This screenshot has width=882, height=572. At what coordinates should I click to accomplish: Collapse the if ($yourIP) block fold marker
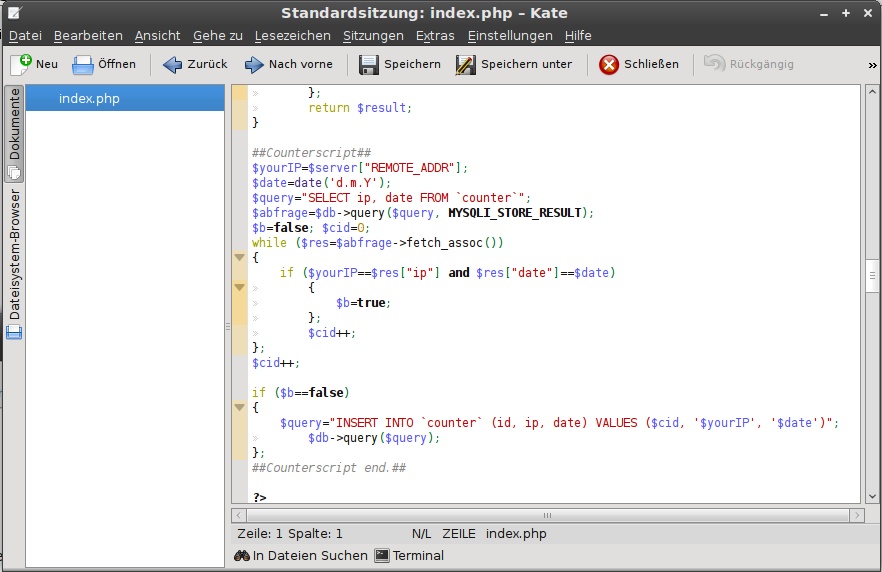(240, 287)
